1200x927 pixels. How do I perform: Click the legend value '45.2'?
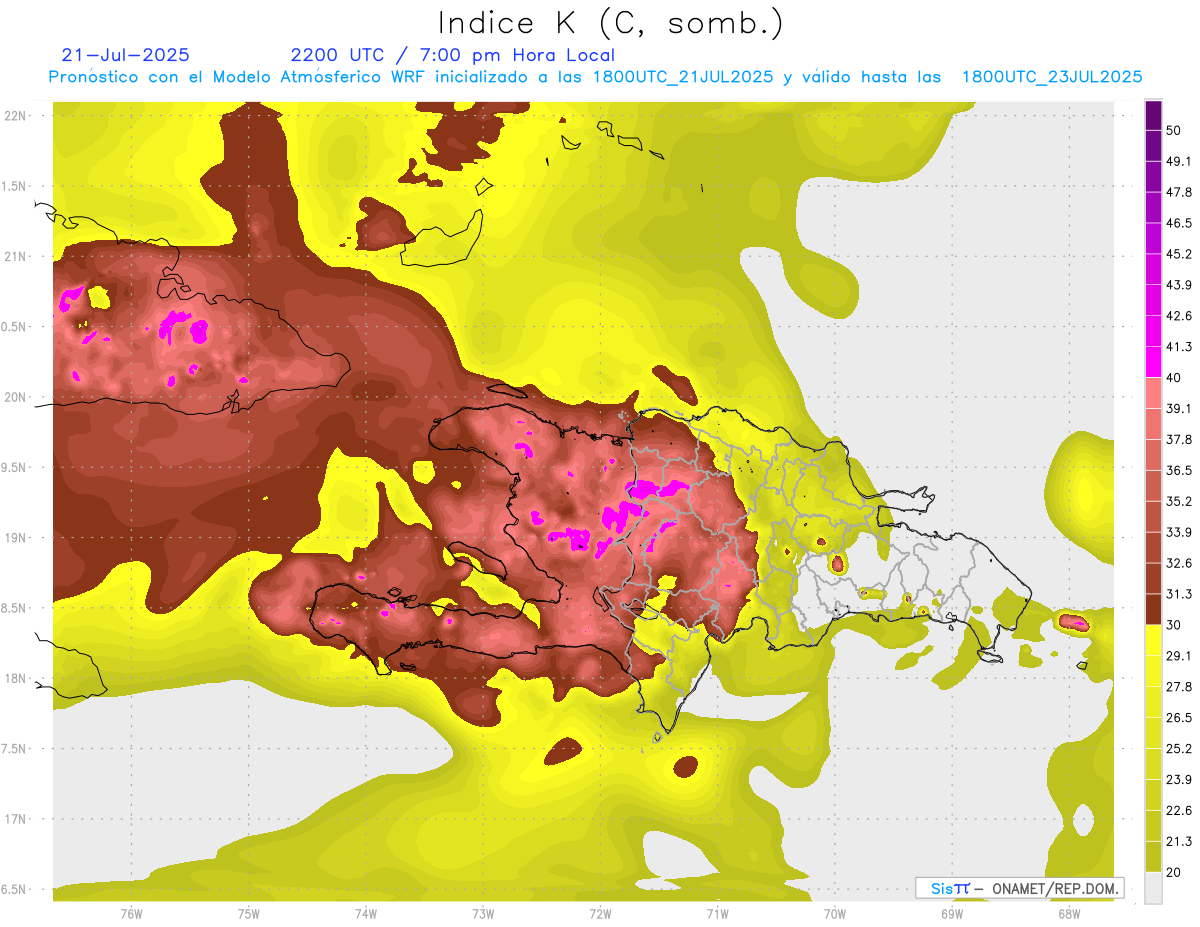tap(1179, 254)
